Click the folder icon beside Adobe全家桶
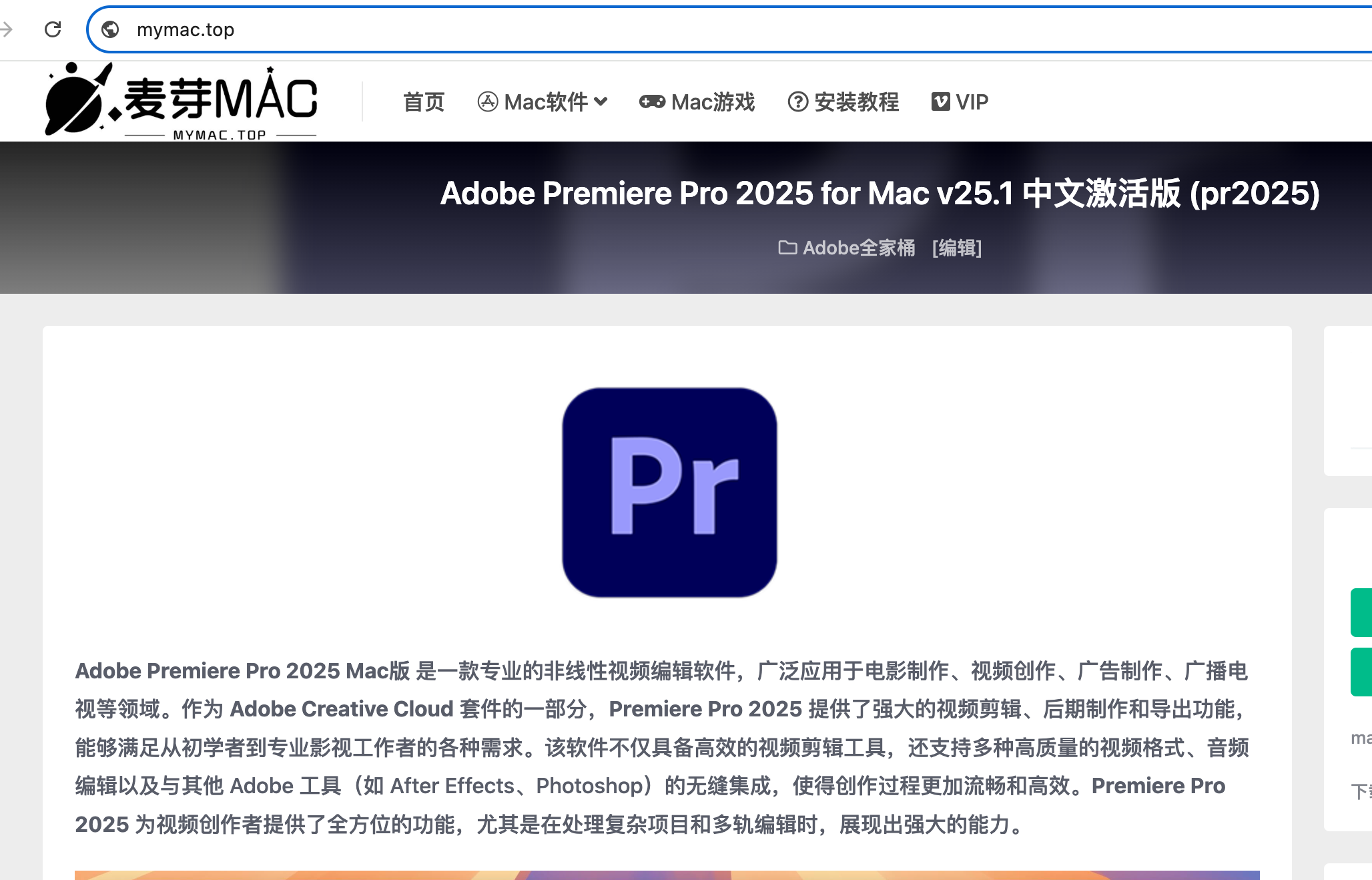This screenshot has width=1372, height=880. click(x=787, y=248)
